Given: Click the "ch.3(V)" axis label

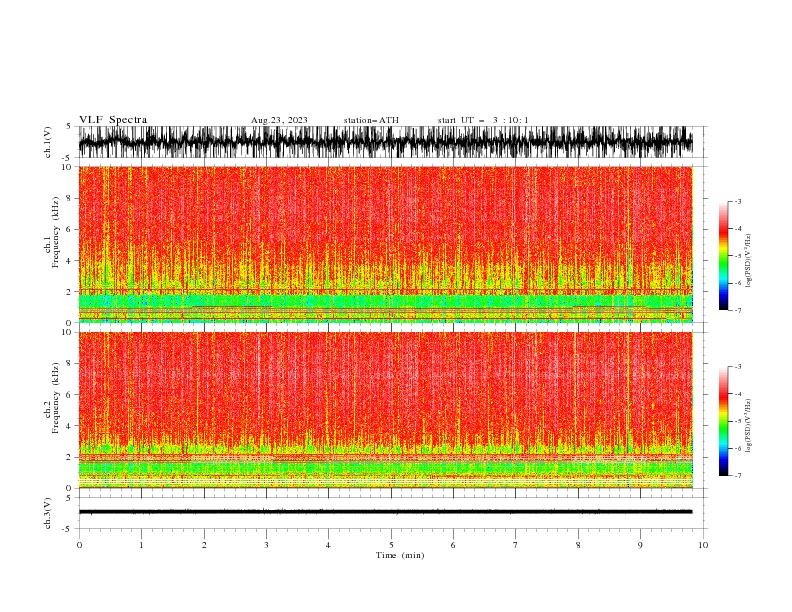Looking at the screenshot, I should pos(48,513).
